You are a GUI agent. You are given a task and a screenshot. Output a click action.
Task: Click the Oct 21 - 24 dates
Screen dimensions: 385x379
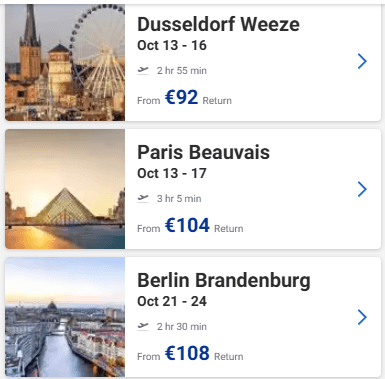(172, 301)
